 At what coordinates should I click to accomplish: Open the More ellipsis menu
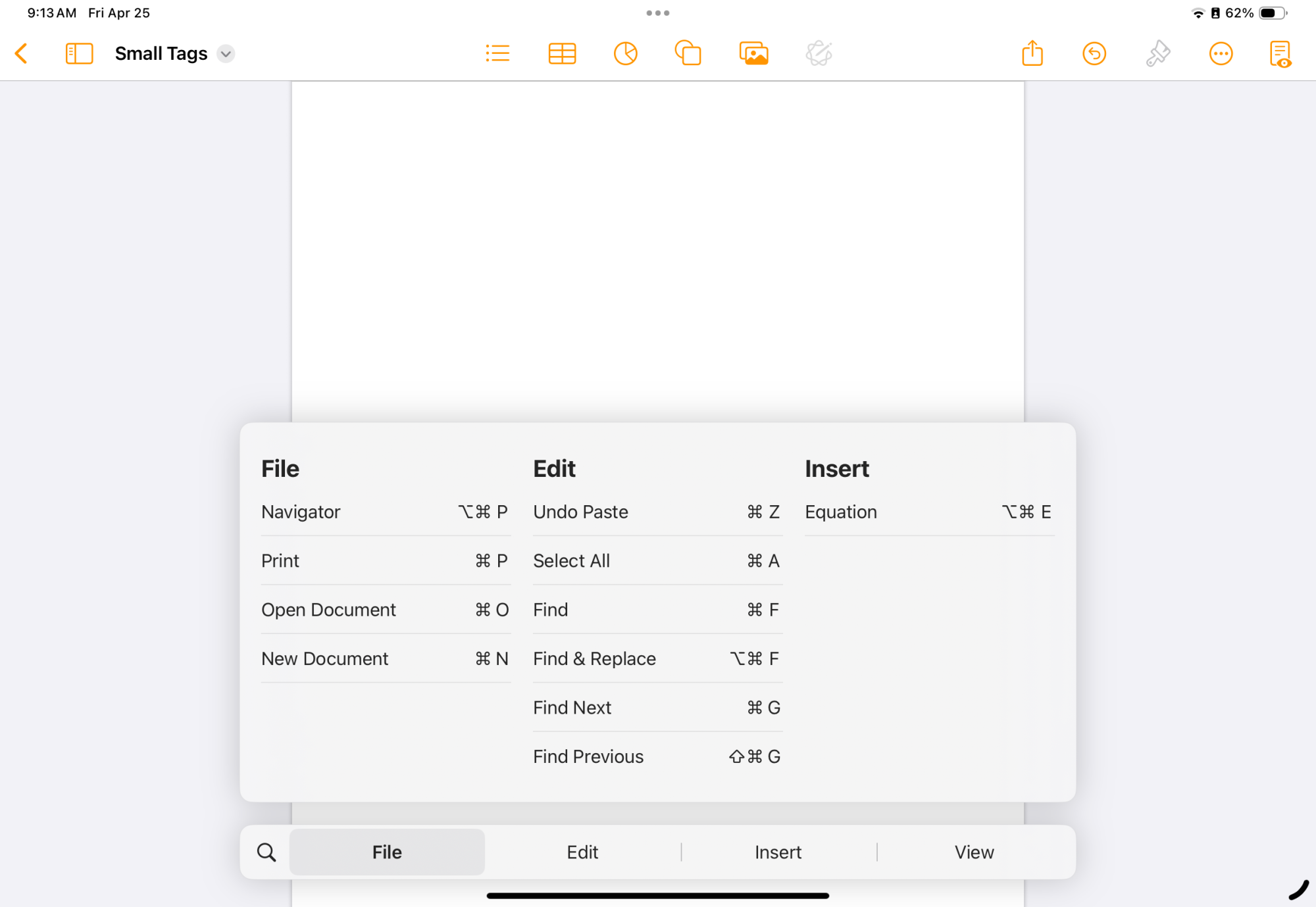coord(1221,53)
